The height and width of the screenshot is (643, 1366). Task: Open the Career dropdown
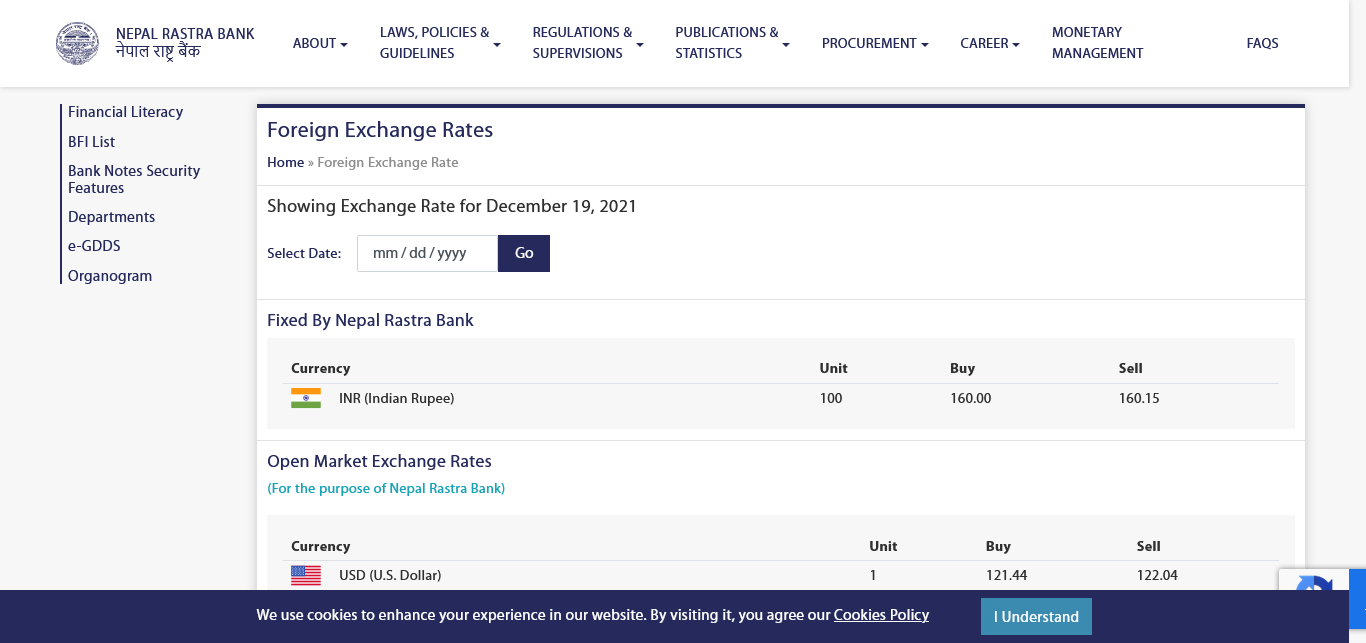pyautogui.click(x=989, y=43)
